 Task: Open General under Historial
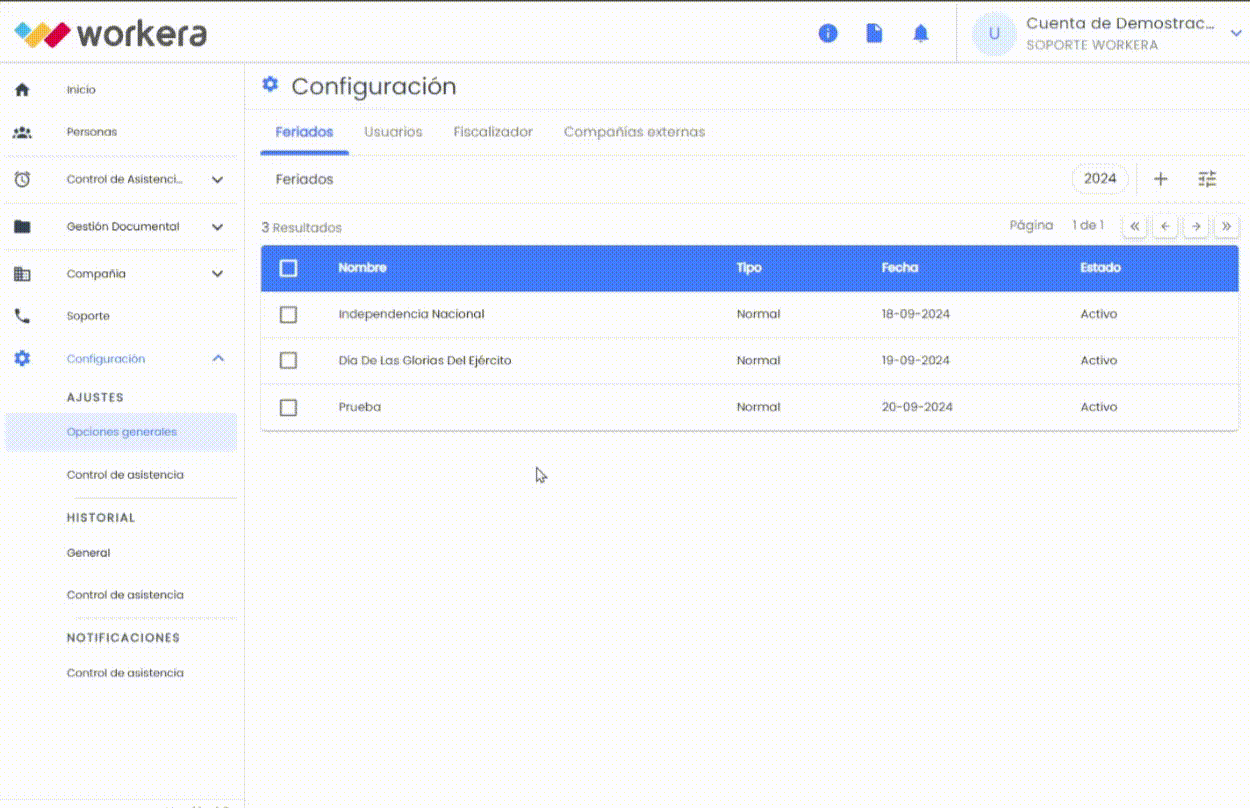coord(88,553)
